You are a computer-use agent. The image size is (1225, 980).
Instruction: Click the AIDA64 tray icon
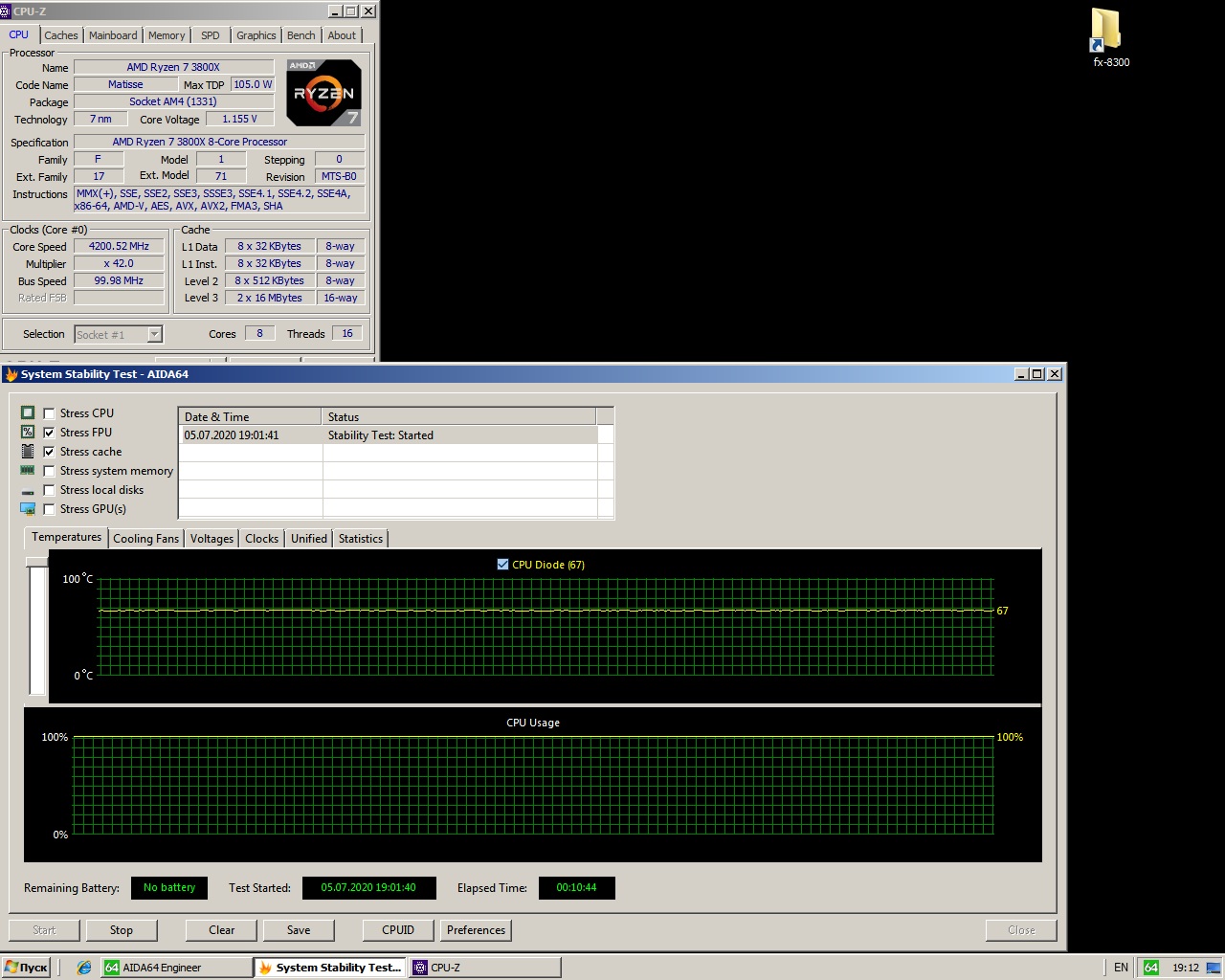tap(1151, 968)
